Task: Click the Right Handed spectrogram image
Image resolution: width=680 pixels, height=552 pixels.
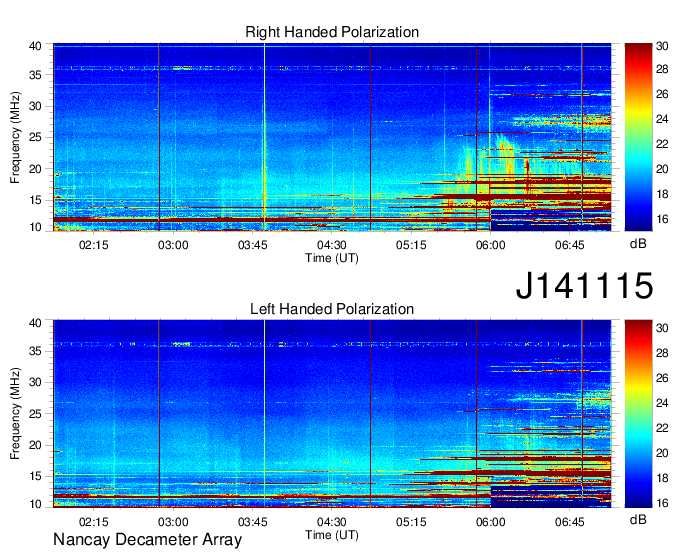Action: 332,137
